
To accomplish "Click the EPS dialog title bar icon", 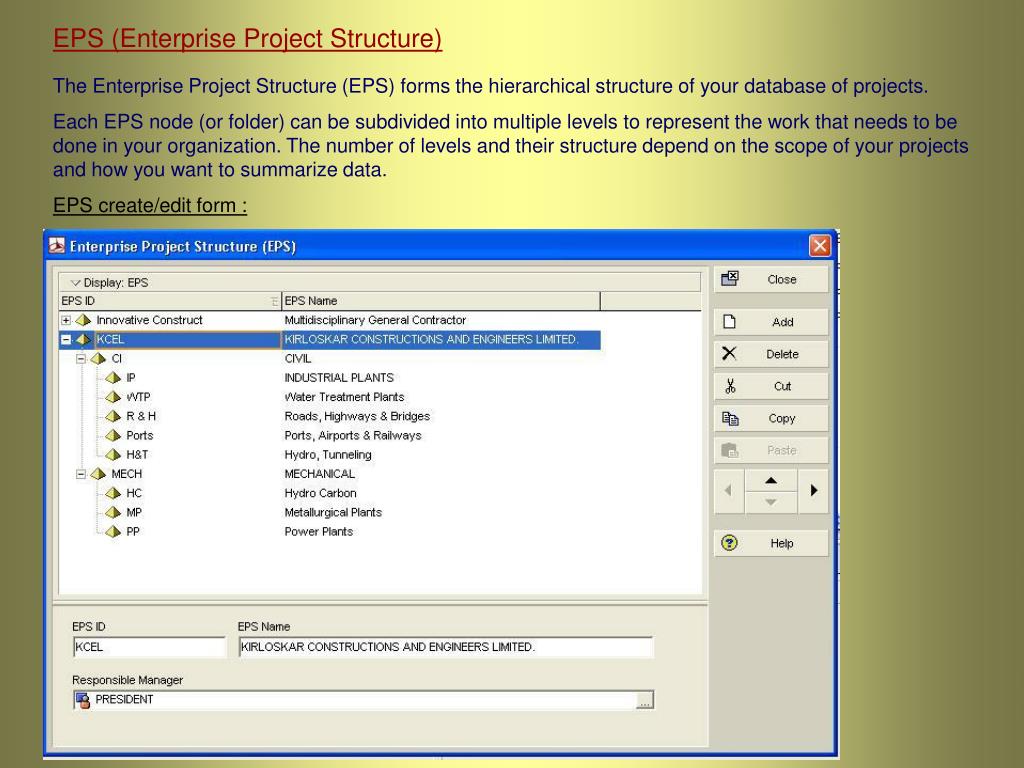I will (57, 246).
